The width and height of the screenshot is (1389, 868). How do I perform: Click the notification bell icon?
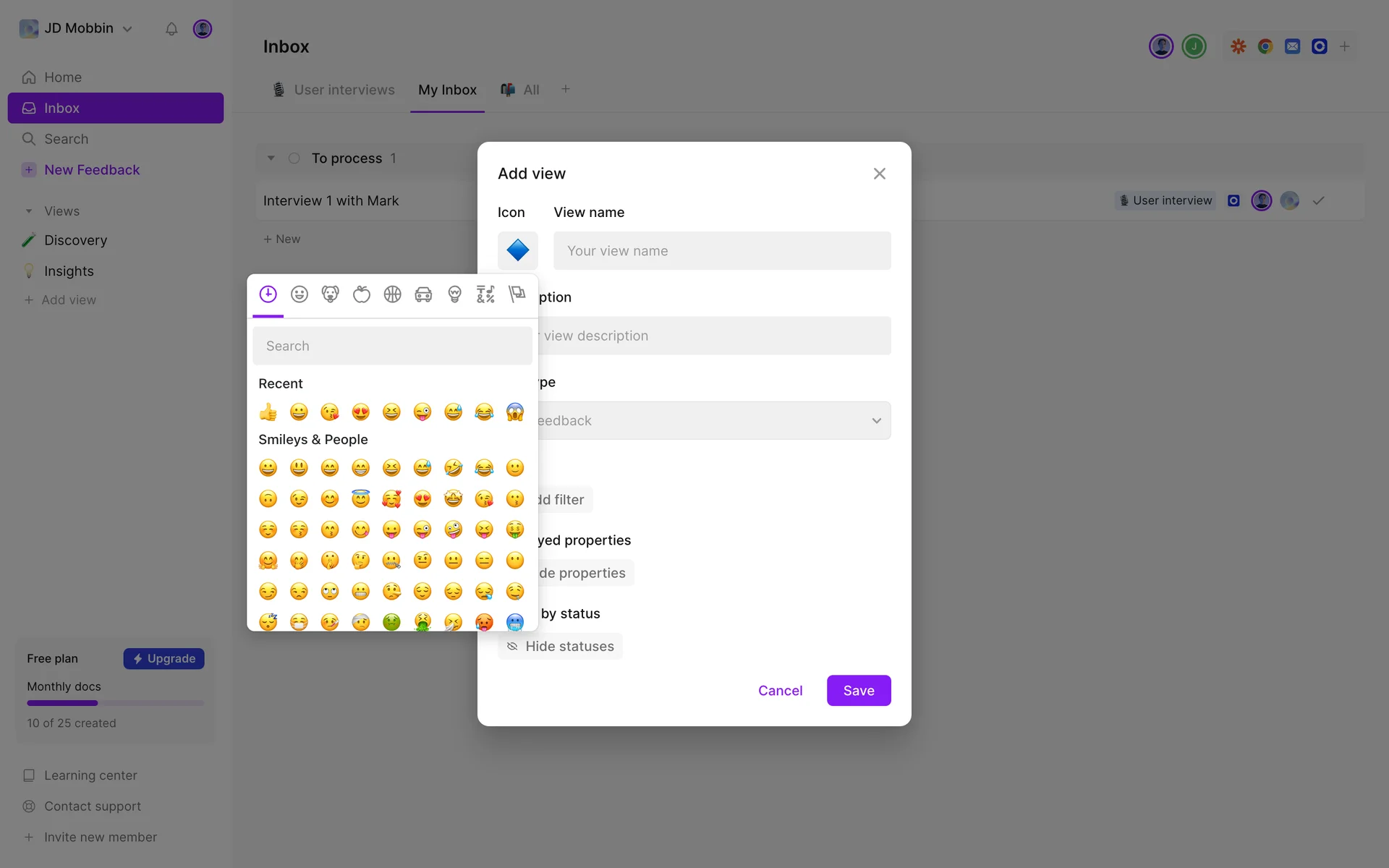click(x=171, y=29)
